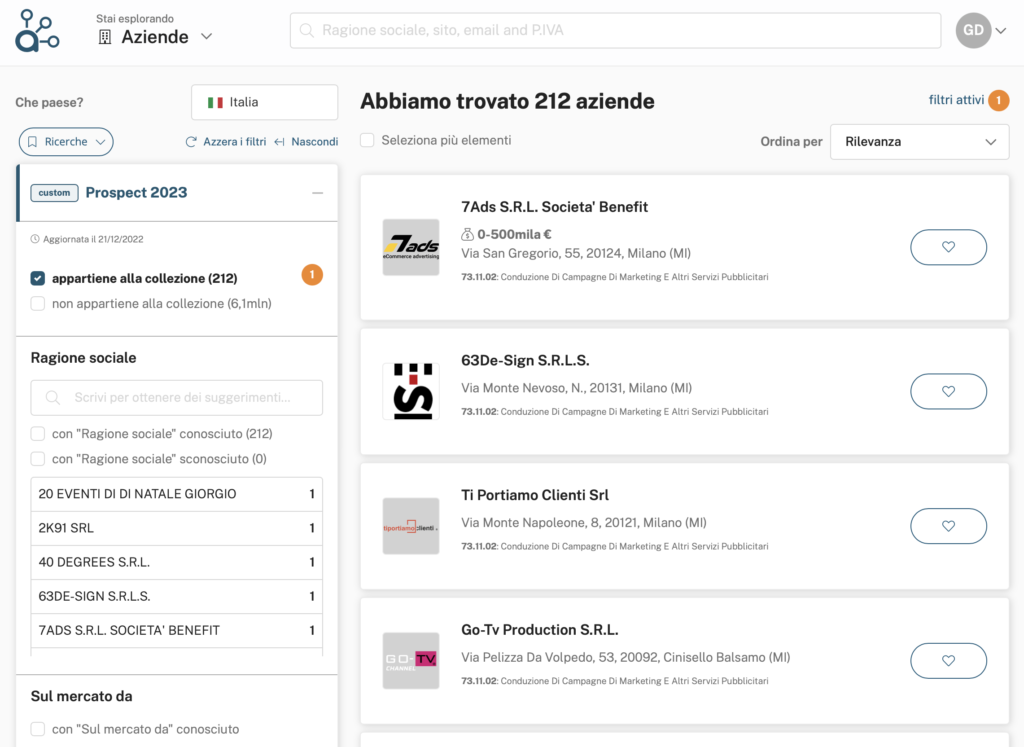The image size is (1024, 747).
Task: Click the orange filter count badge beside collezione
Action: (x=312, y=275)
